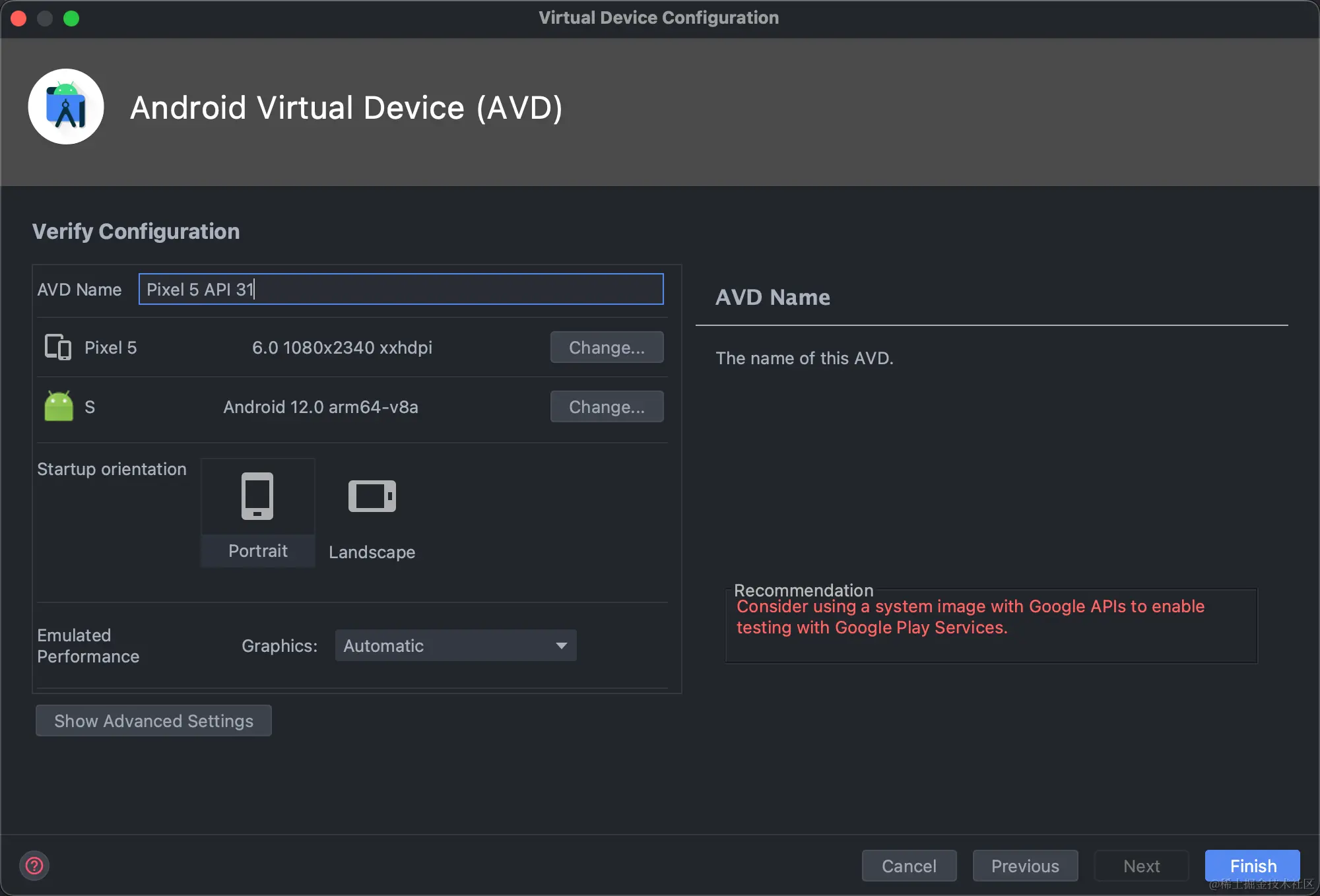
Task: Show Advanced Settings
Action: (153, 720)
